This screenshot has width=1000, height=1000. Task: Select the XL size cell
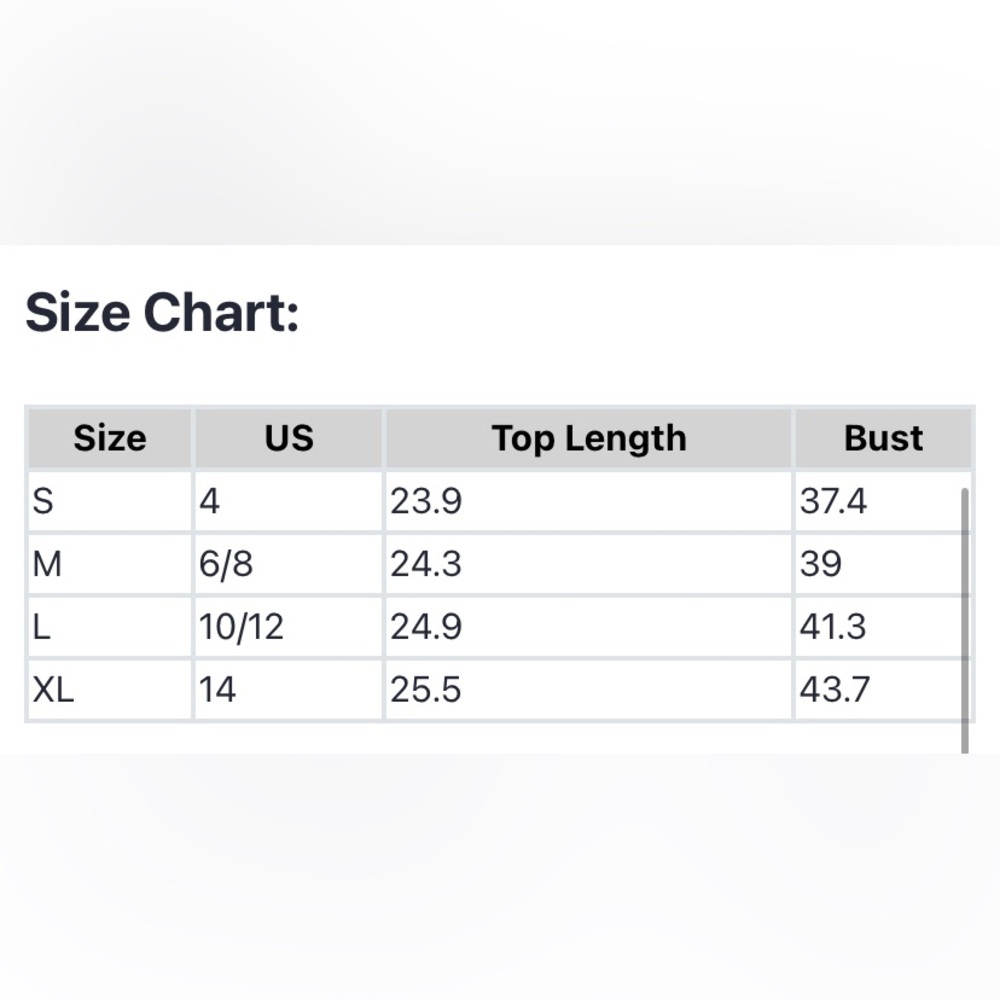tap(110, 689)
